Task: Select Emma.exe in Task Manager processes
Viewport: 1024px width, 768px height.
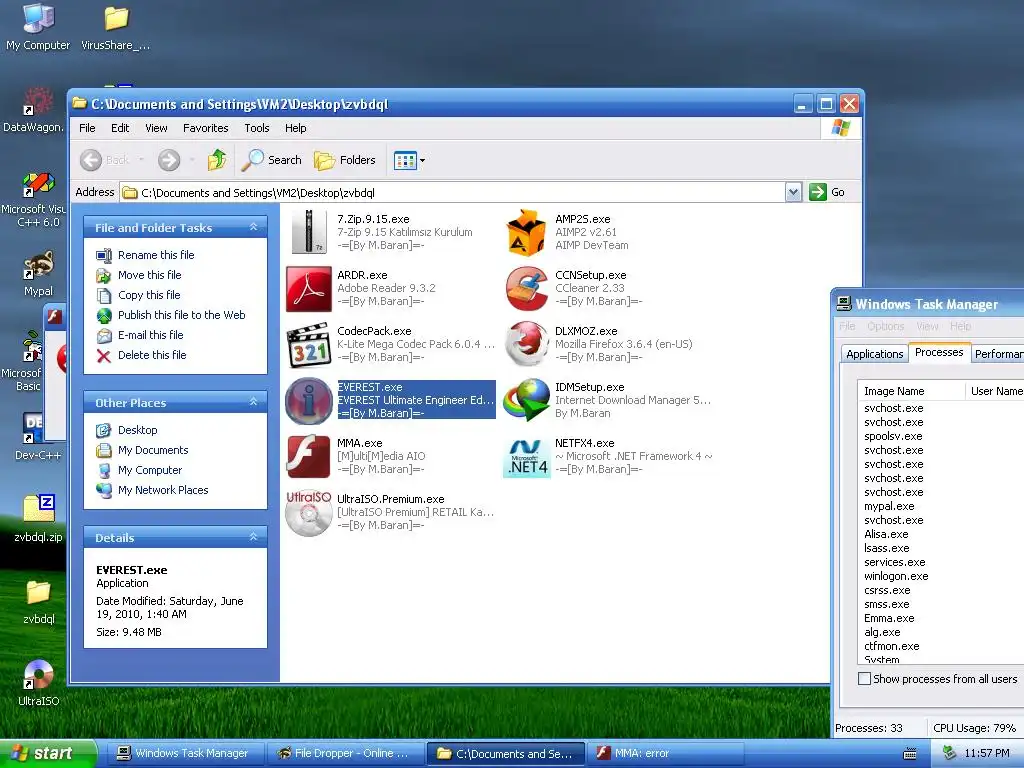Action: coord(889,618)
